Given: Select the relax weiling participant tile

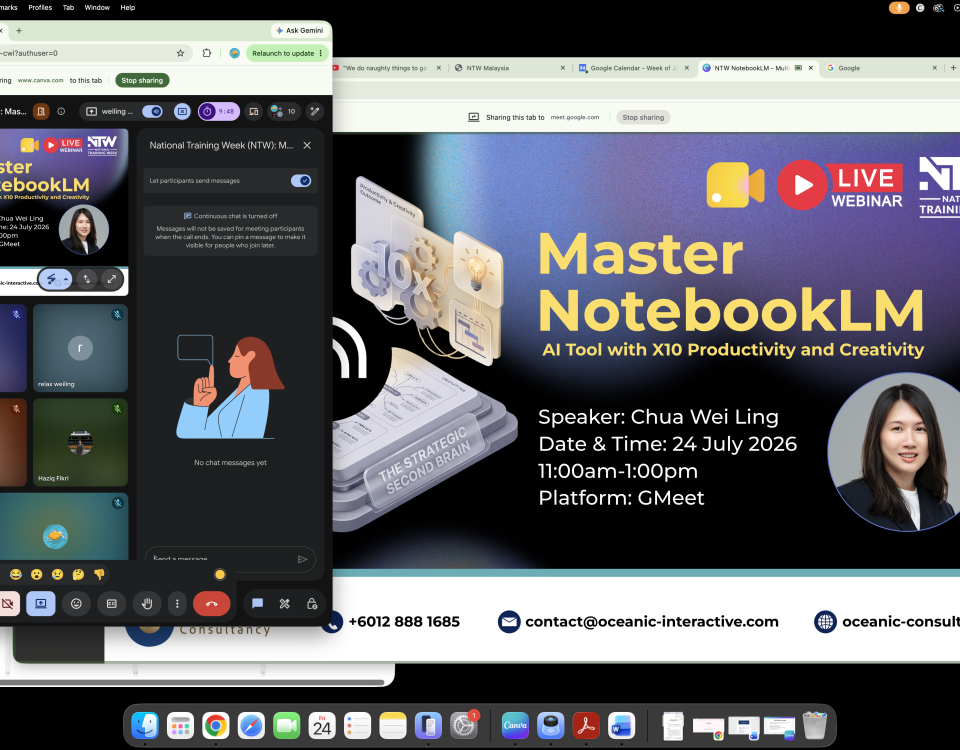Looking at the screenshot, I should tap(80, 348).
